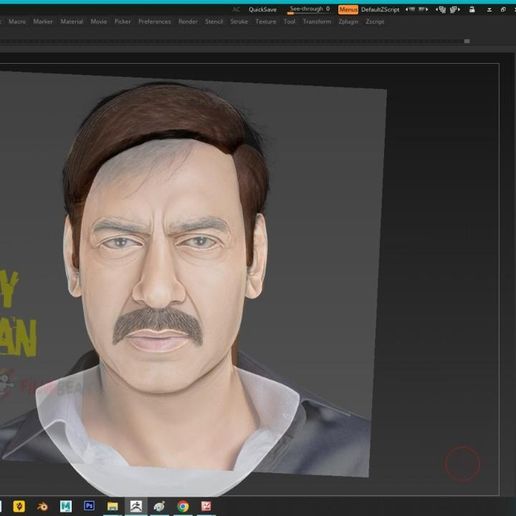The image size is (516, 516).
Task: Open the Zscript menu
Action: point(375,22)
